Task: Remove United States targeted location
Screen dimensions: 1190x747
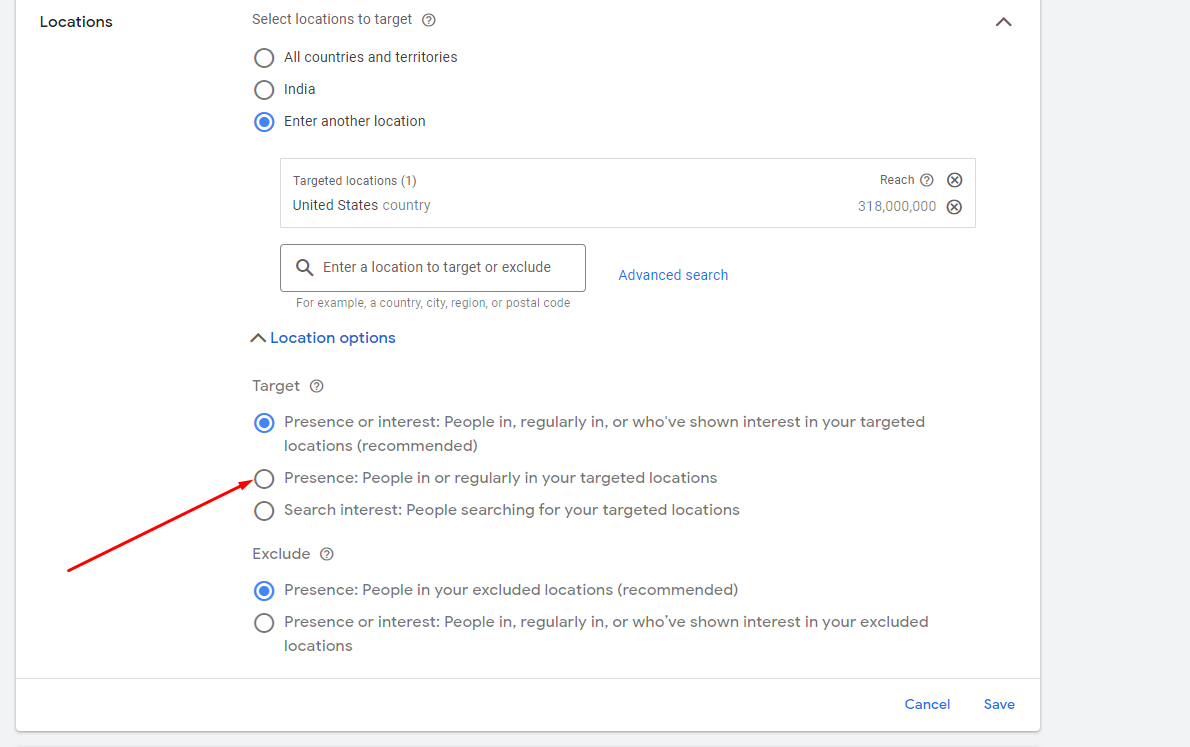Action: [955, 206]
